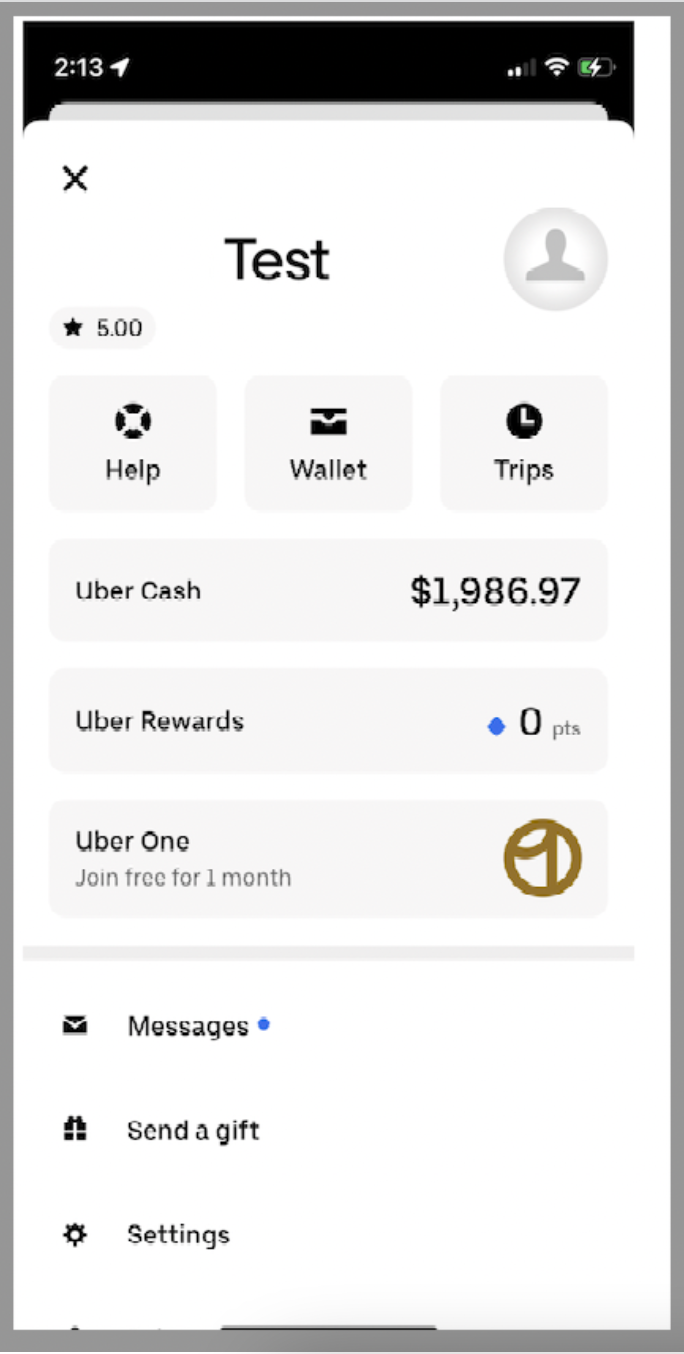Open the Wallet tile
The width and height of the screenshot is (684, 1354).
(328, 443)
